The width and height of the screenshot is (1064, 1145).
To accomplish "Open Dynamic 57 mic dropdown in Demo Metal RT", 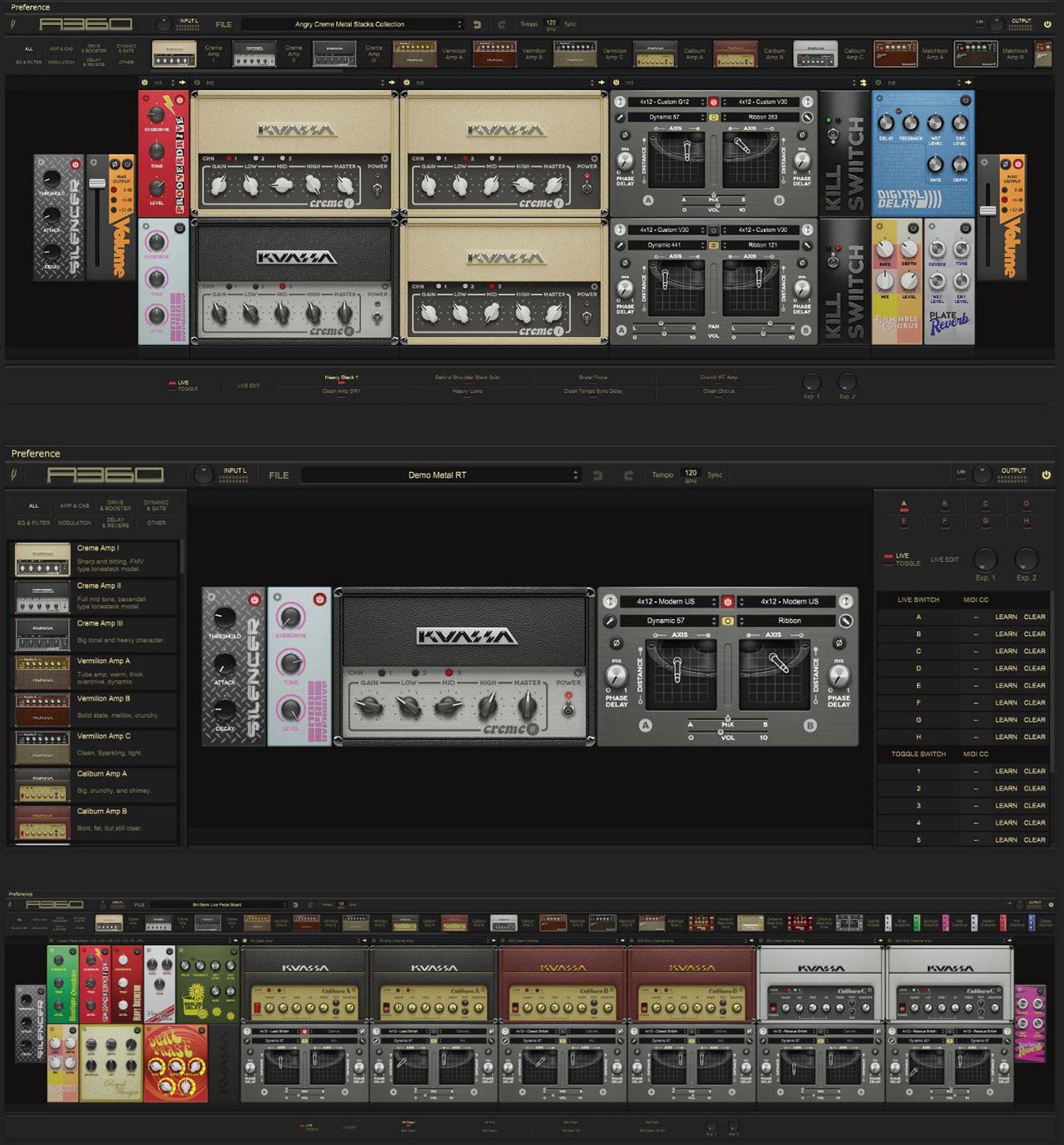I will click(x=669, y=621).
